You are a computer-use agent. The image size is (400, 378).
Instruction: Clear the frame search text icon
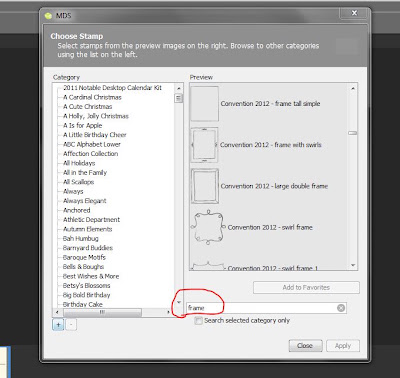(x=341, y=308)
